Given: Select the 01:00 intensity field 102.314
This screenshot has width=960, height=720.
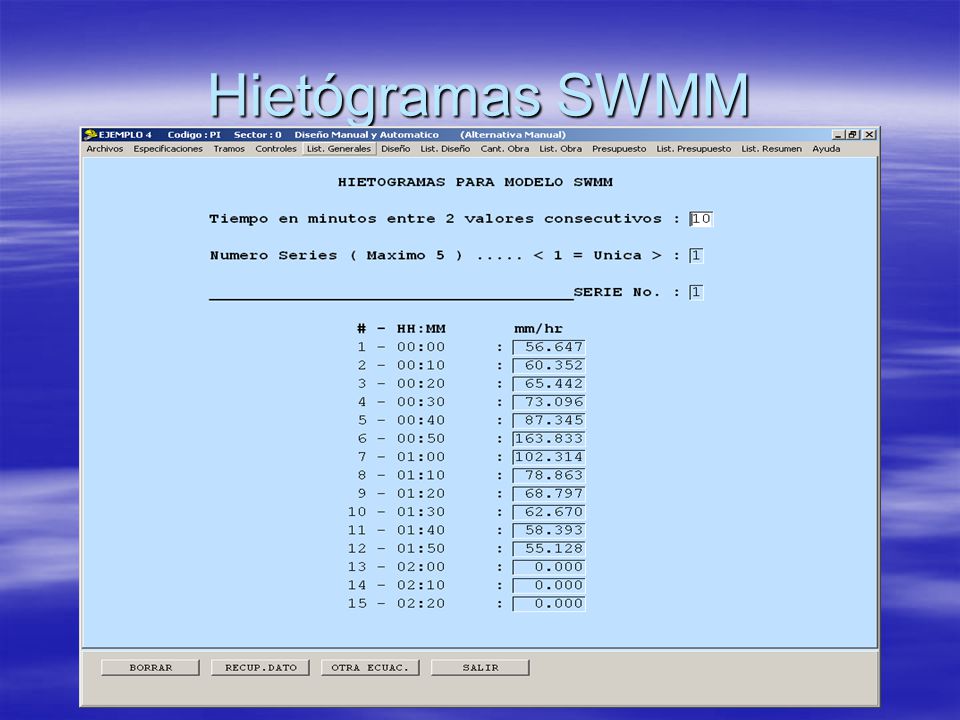Looking at the screenshot, I should [549, 457].
